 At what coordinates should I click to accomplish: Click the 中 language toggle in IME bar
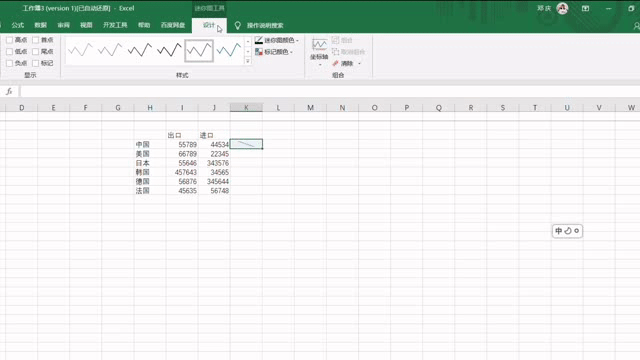tap(558, 231)
